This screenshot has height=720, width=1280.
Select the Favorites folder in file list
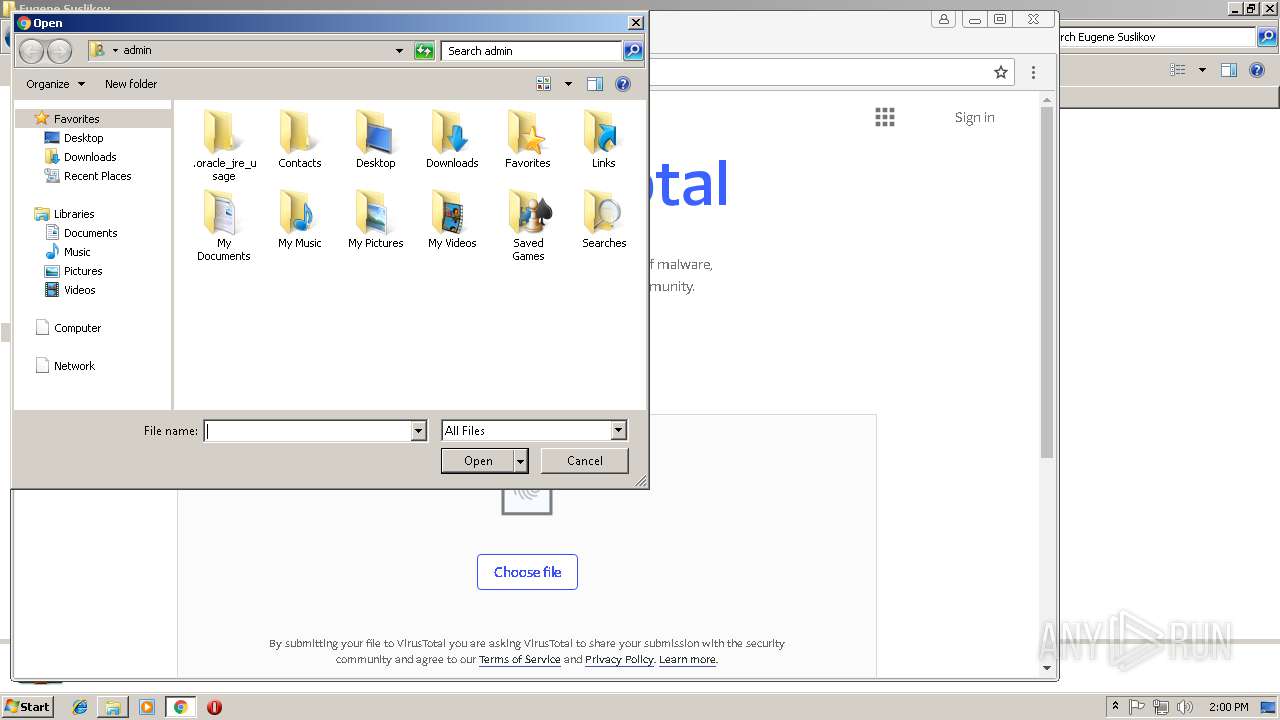[x=528, y=139]
